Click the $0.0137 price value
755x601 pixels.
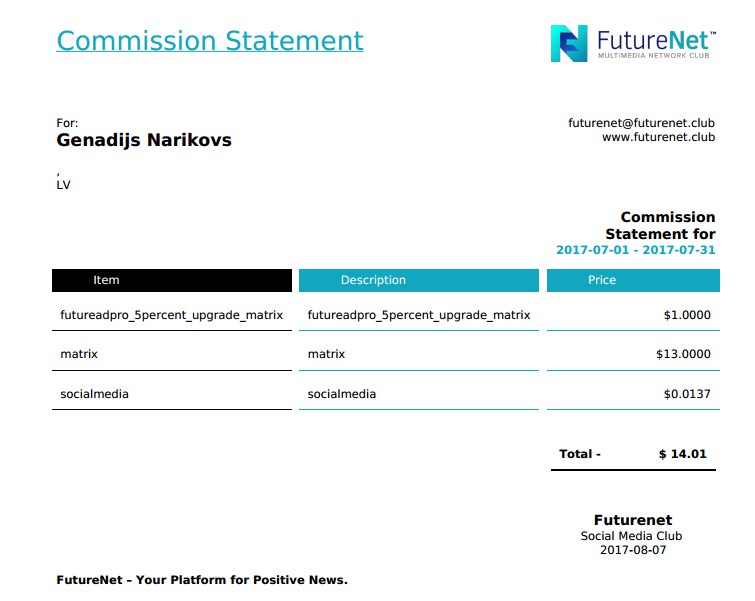pyautogui.click(x=686, y=394)
